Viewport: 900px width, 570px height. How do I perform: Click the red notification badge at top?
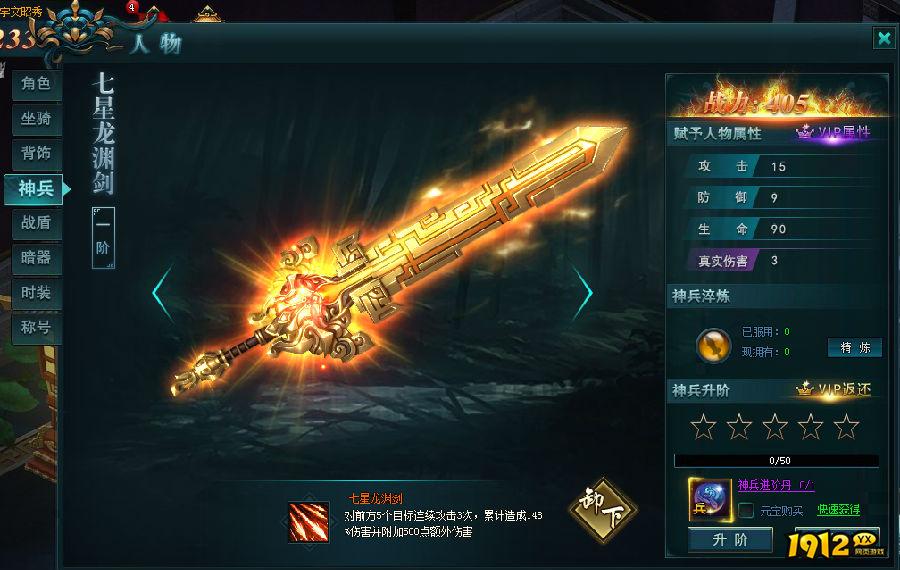pyautogui.click(x=132, y=7)
